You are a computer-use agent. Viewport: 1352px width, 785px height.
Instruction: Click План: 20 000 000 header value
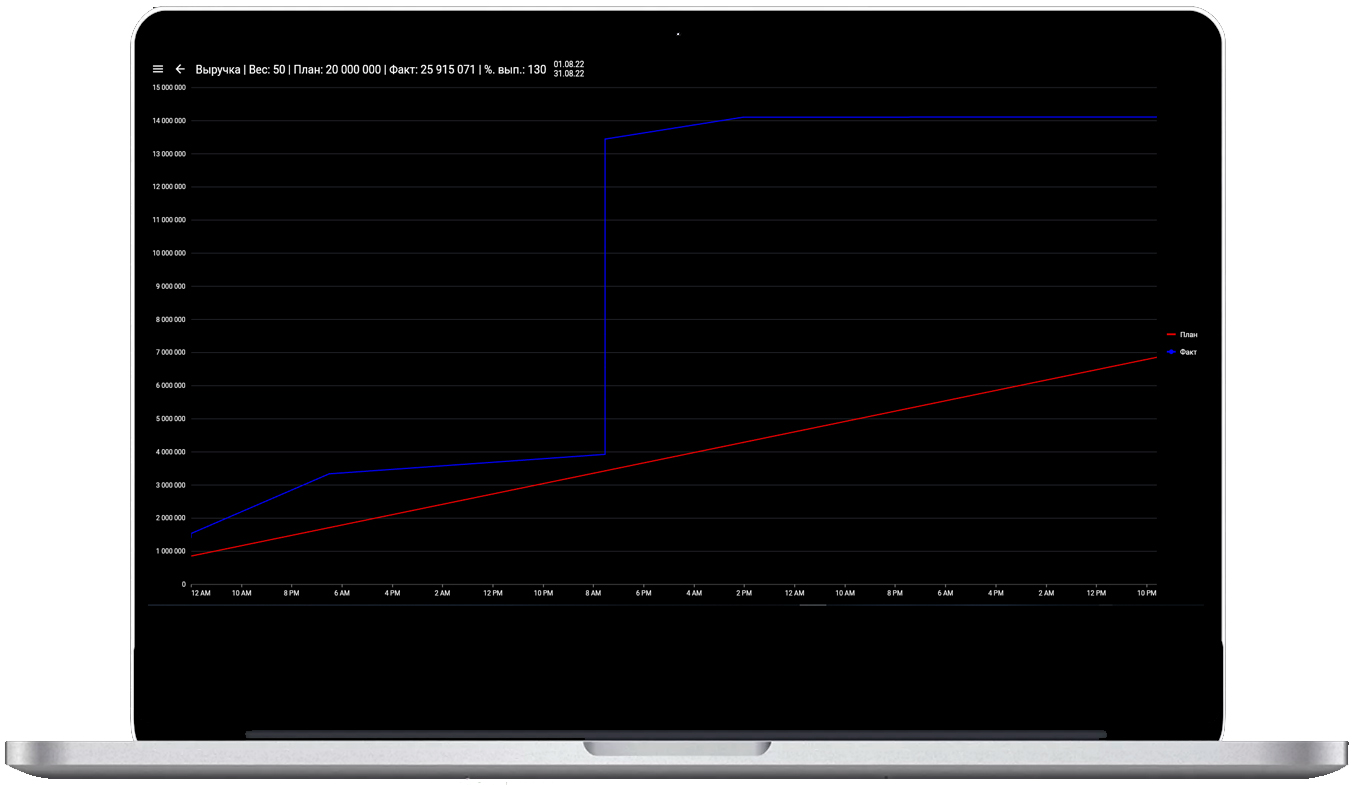(337, 70)
